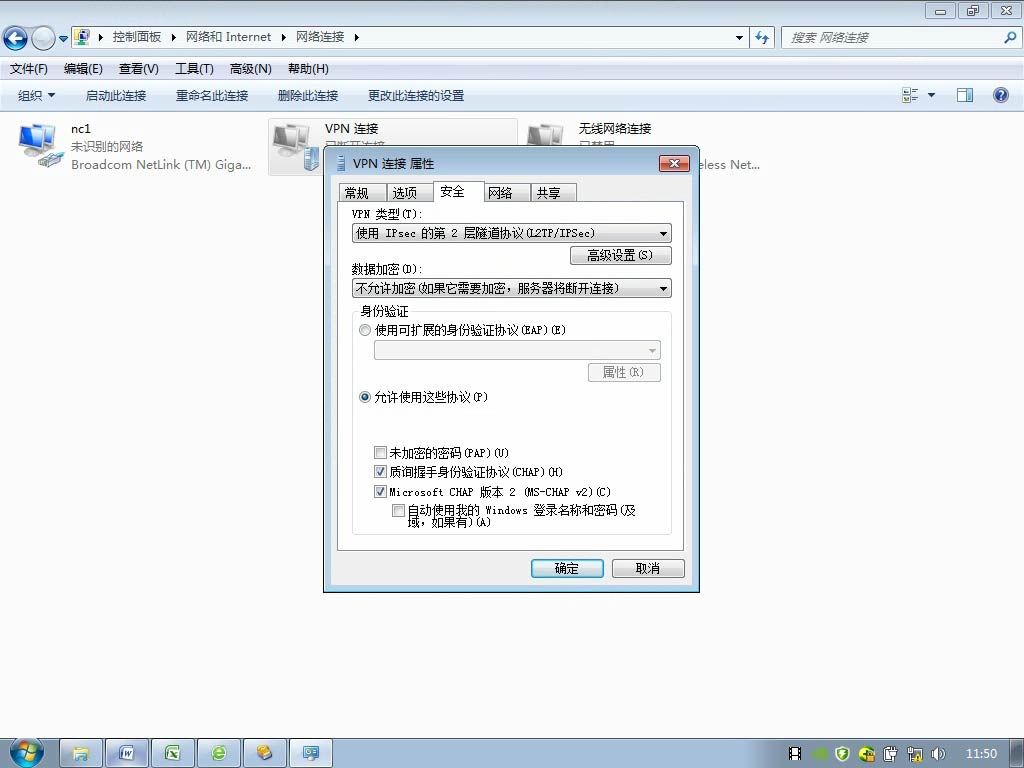The height and width of the screenshot is (768, 1024).
Task: Select the 使用可扩展的身份验证协议(EAP) radio button
Action: [365, 330]
